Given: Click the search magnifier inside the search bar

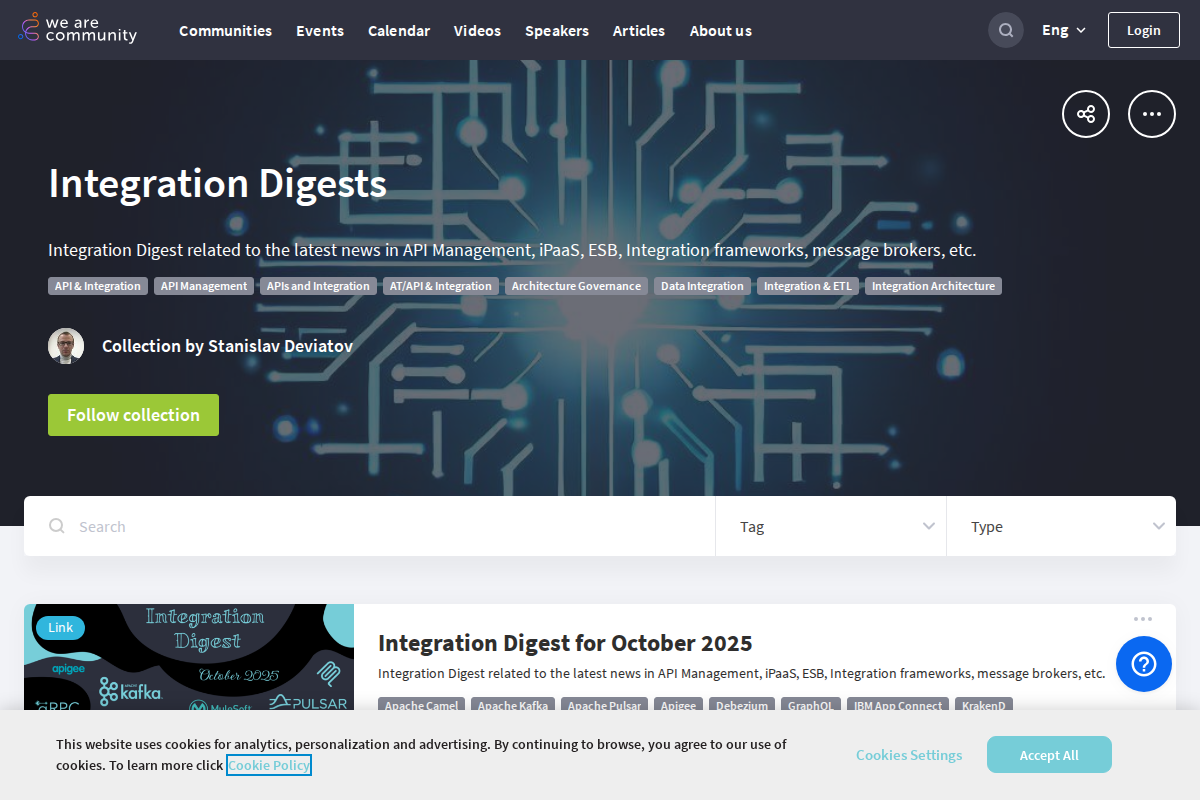Looking at the screenshot, I should (57, 526).
